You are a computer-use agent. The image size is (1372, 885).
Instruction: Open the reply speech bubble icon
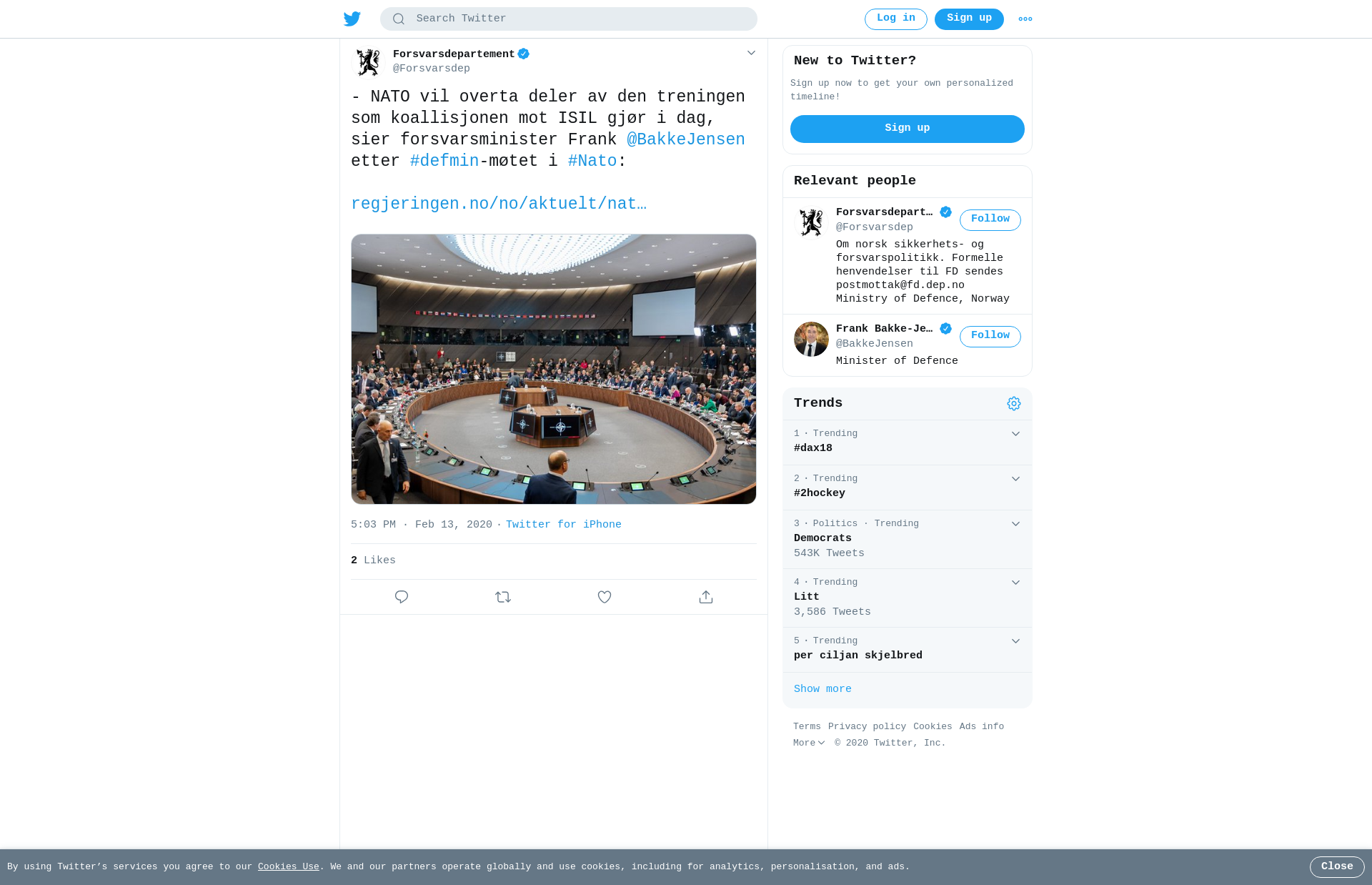pos(402,597)
